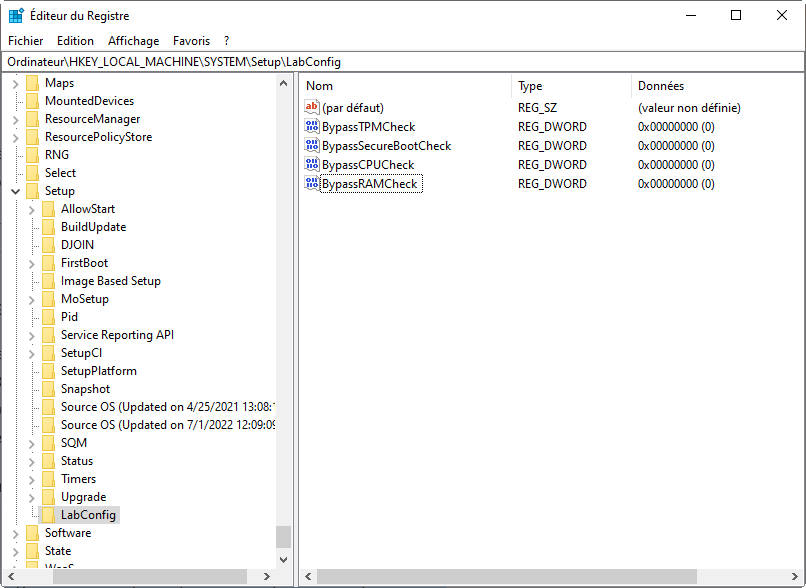Click the BypassCPUCheck DWORD icon
Image resolution: width=806 pixels, height=588 pixels.
click(311, 165)
